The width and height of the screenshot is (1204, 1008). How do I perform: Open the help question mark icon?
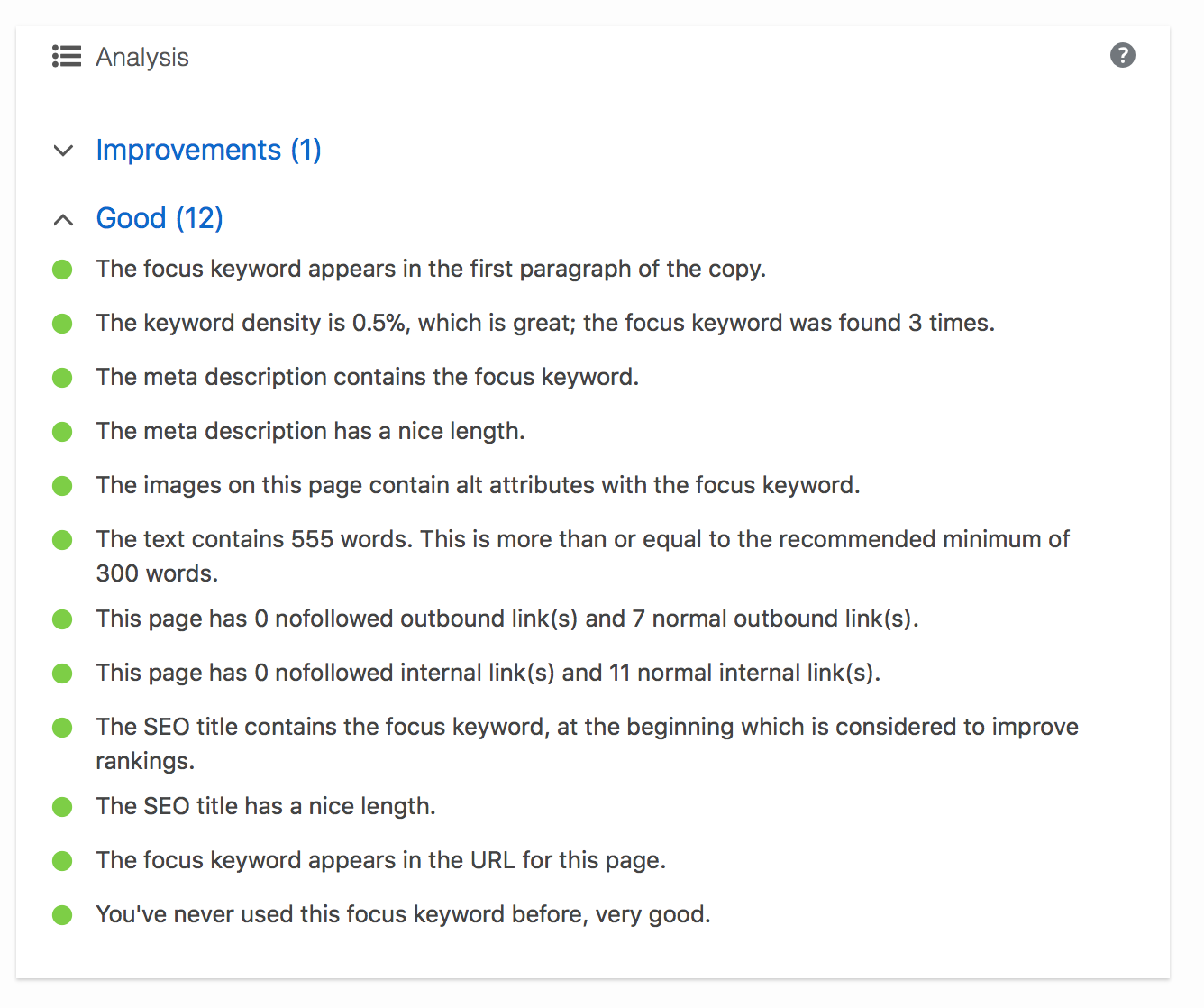pyautogui.click(x=1122, y=55)
